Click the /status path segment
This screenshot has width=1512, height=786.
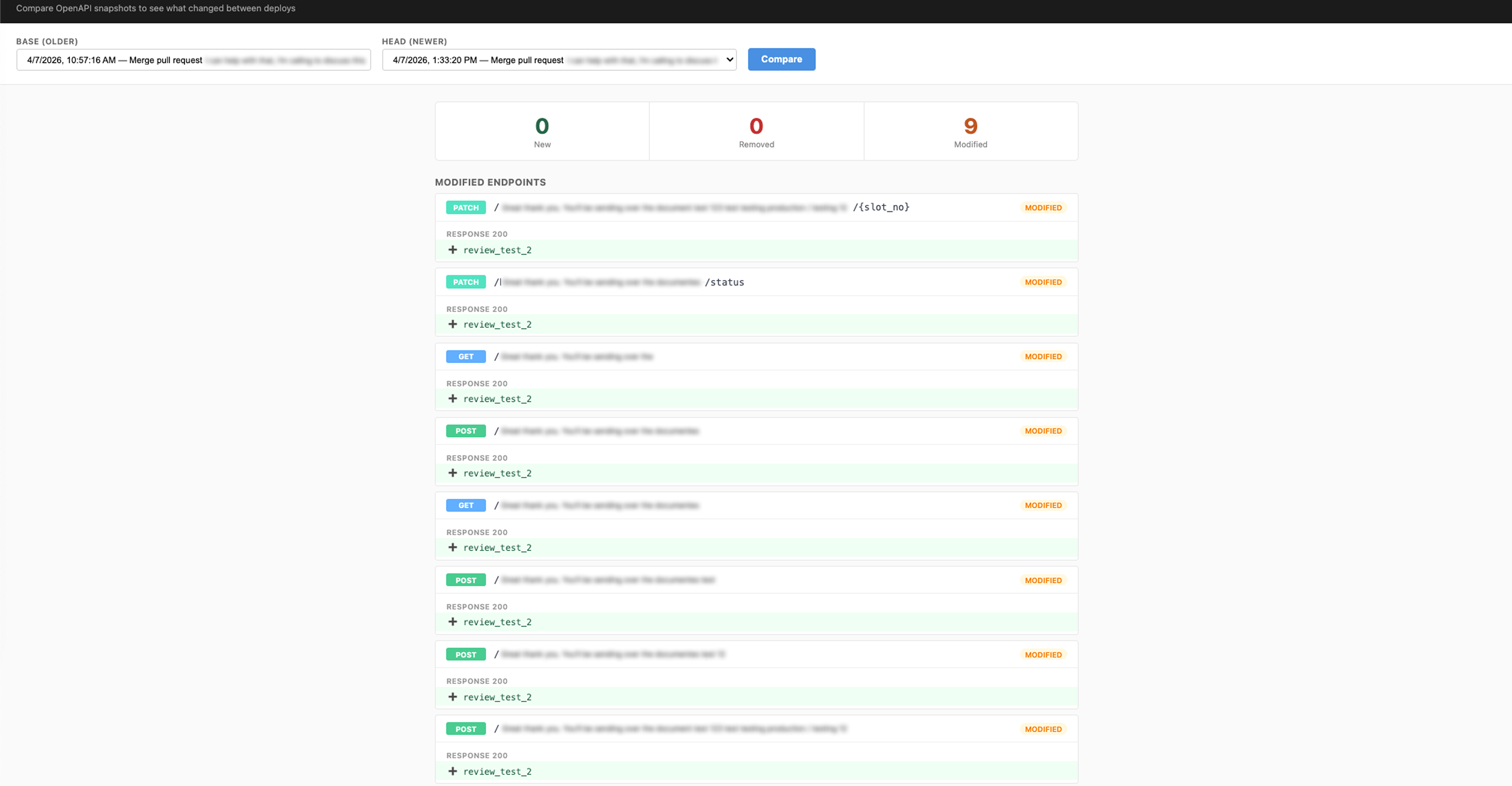pos(724,282)
